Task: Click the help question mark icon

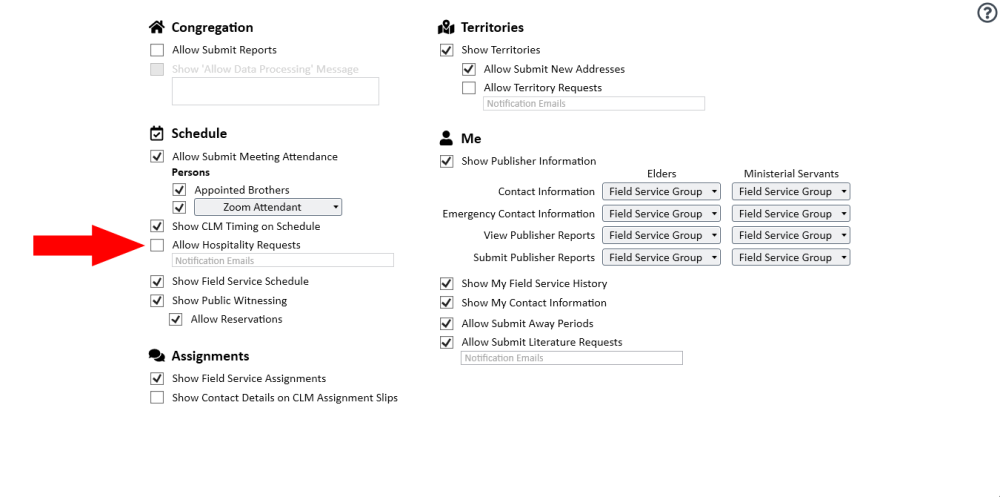Action: pos(987,13)
